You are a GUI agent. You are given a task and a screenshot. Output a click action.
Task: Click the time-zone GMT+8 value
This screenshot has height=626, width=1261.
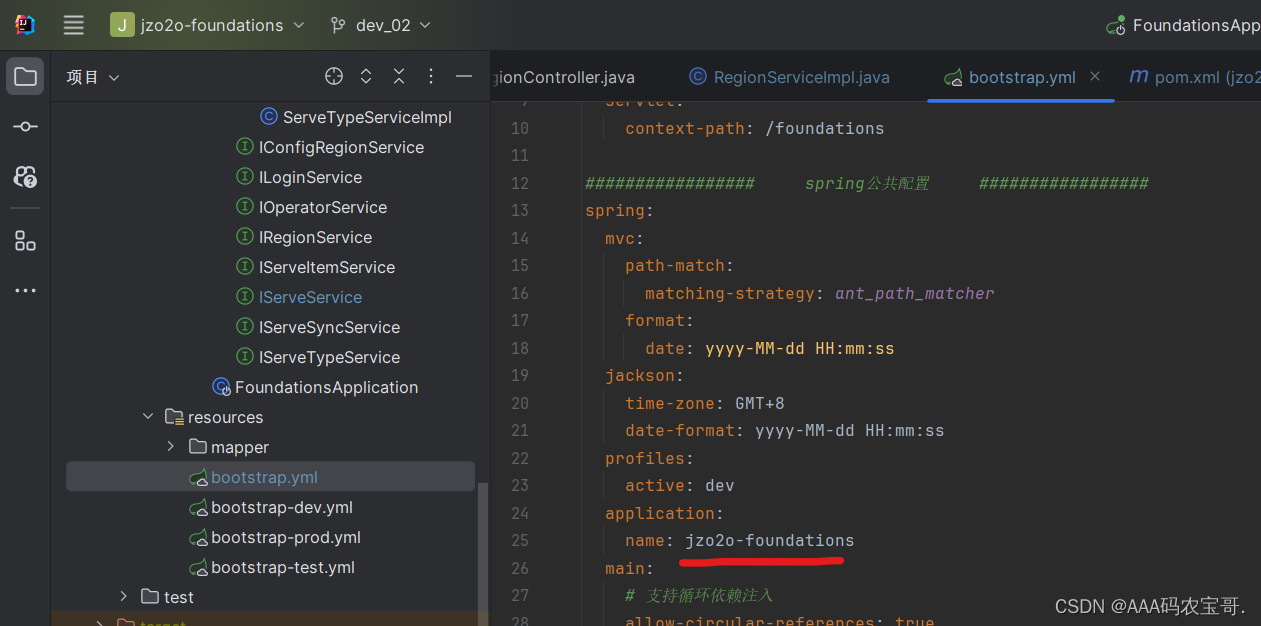[x=760, y=403]
